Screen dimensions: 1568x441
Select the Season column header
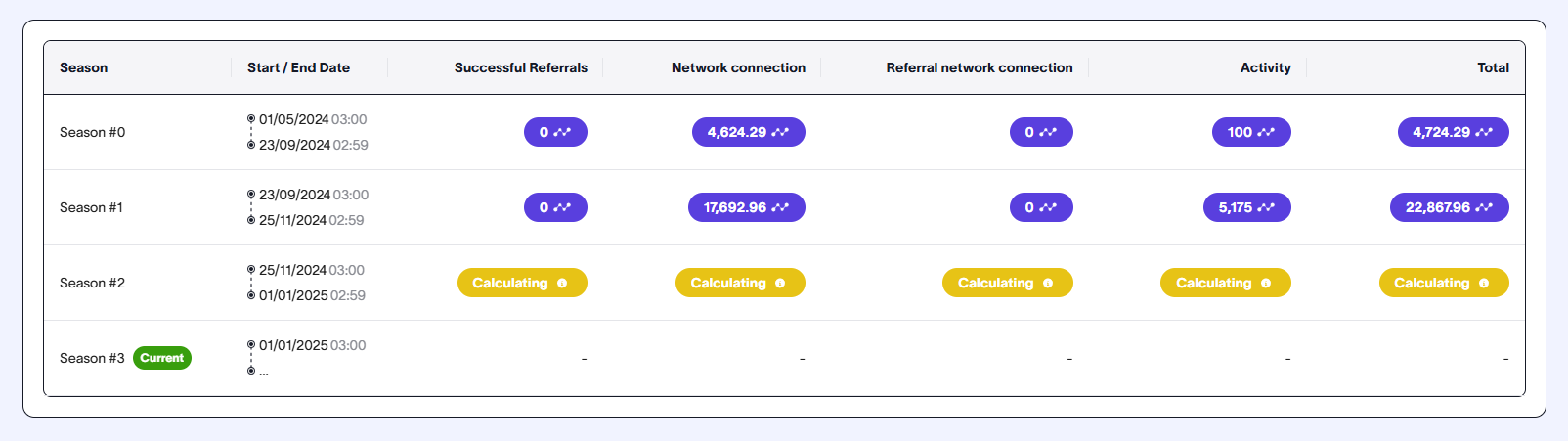(84, 67)
